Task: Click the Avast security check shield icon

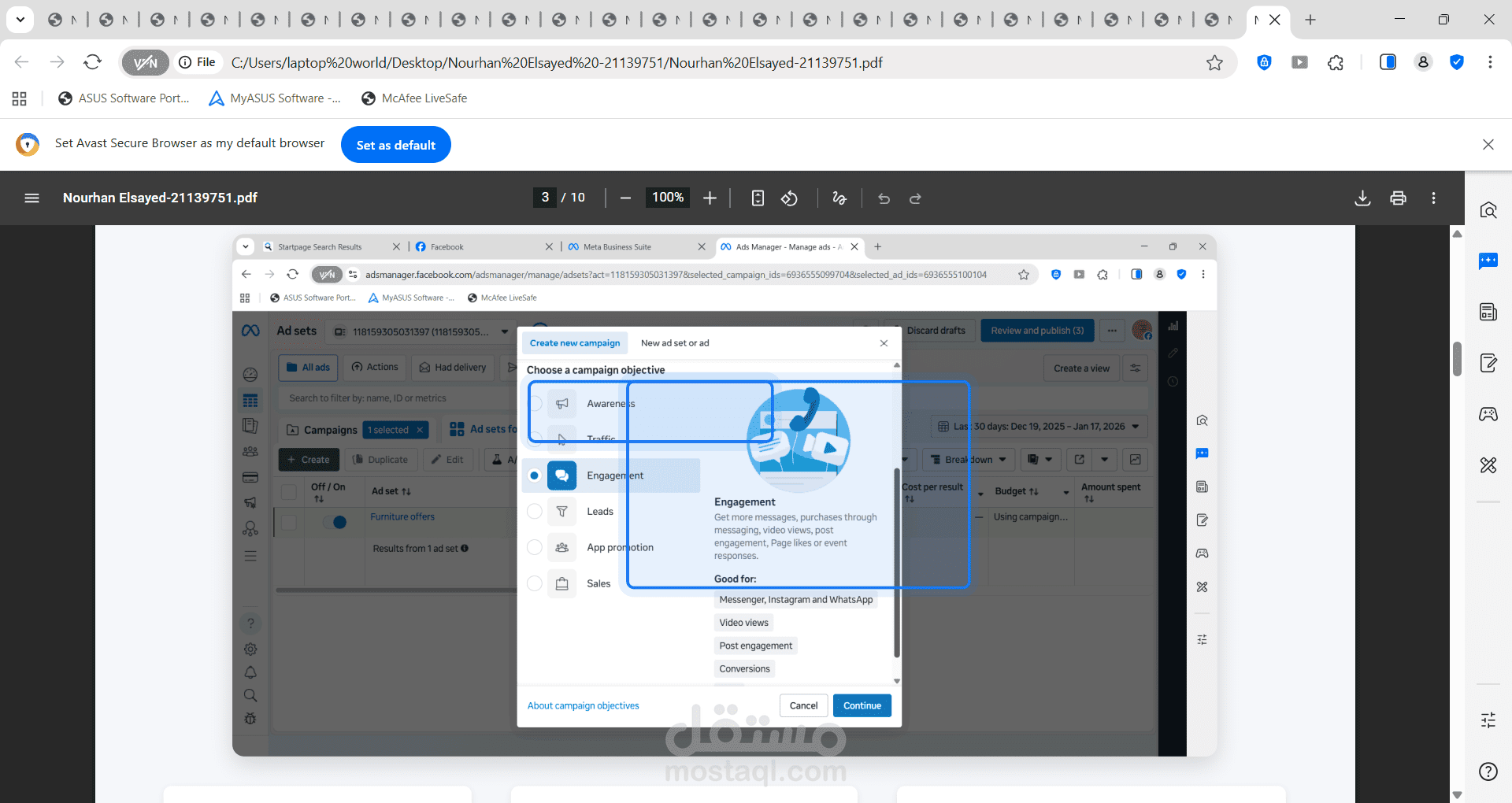Action: [x=1457, y=62]
